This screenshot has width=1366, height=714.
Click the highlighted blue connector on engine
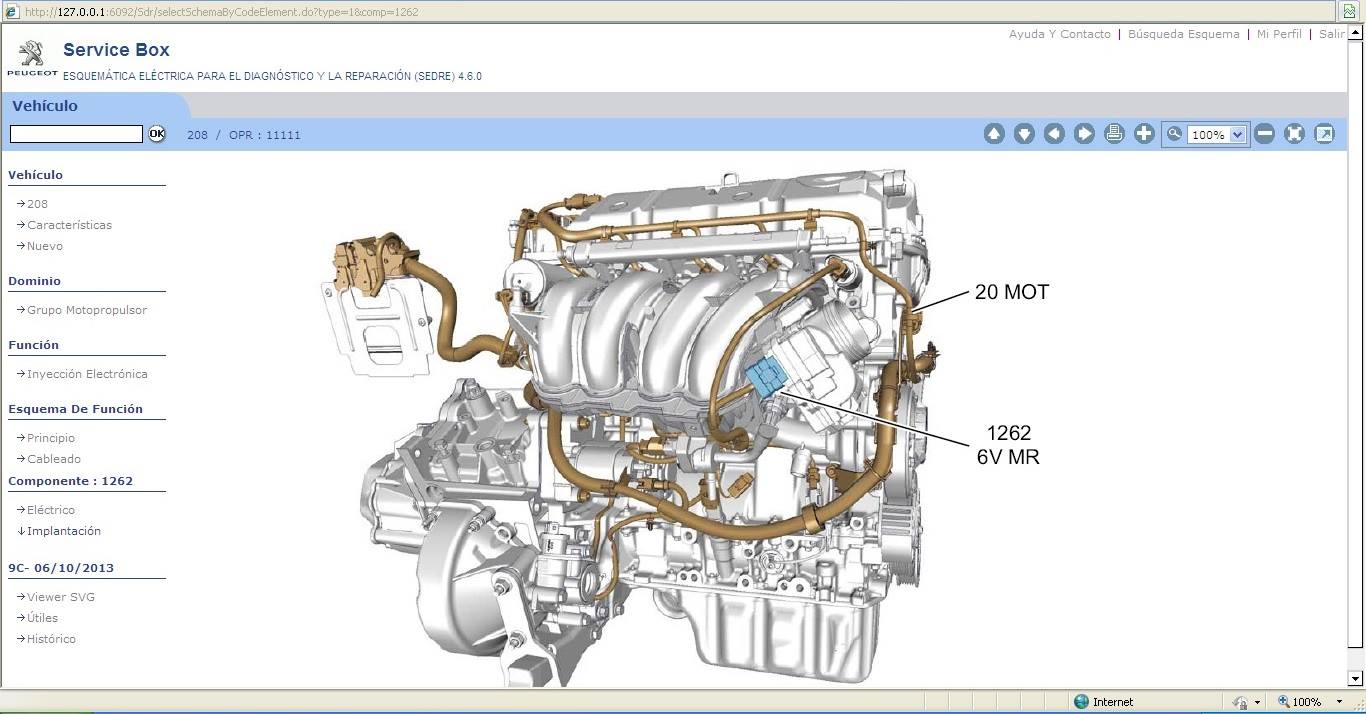[767, 378]
